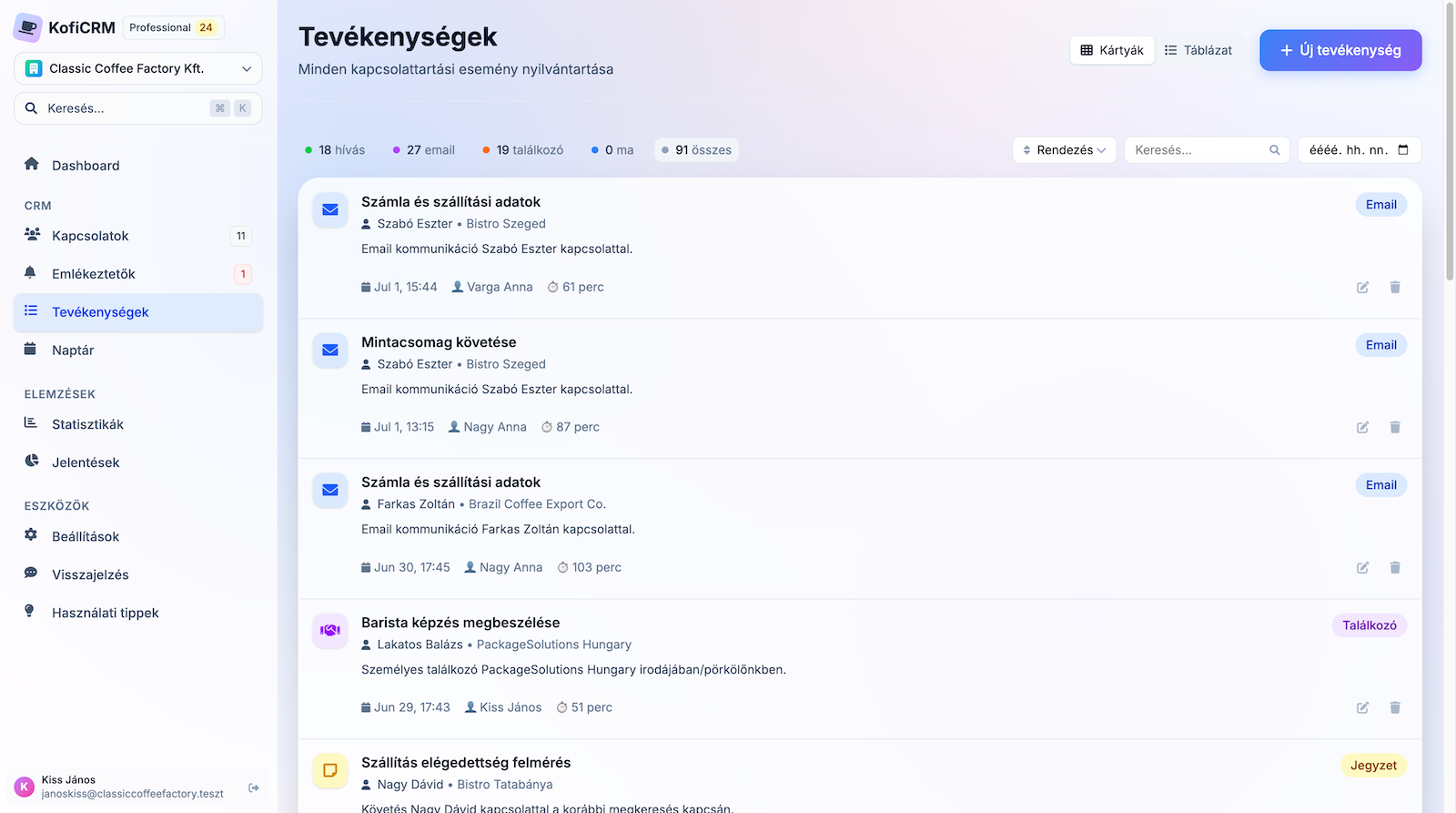Open the calendar picker icon in date filter
1456x813 pixels.
[x=1403, y=150]
